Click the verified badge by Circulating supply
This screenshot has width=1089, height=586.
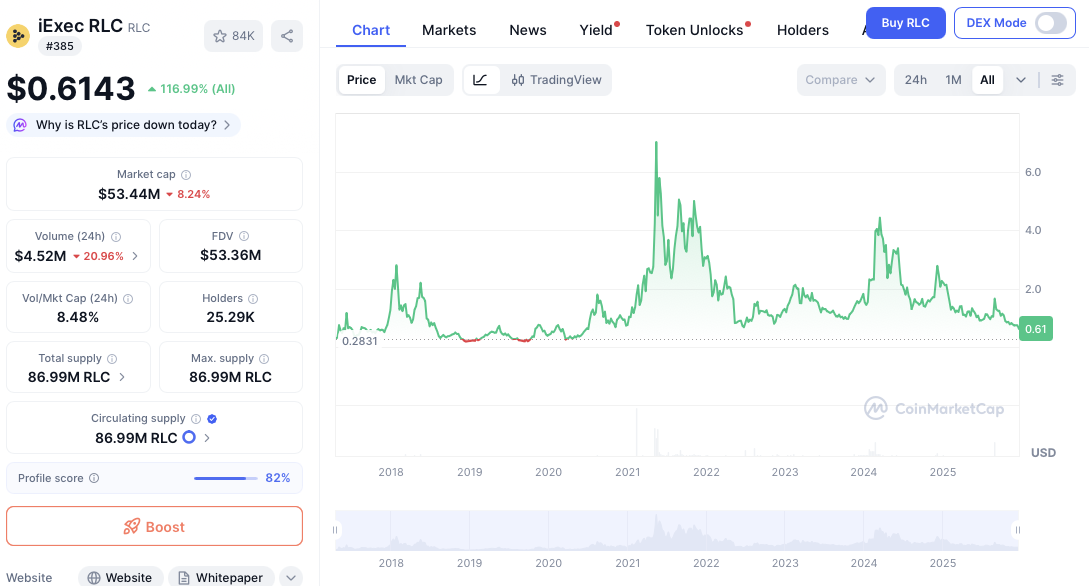tap(212, 419)
